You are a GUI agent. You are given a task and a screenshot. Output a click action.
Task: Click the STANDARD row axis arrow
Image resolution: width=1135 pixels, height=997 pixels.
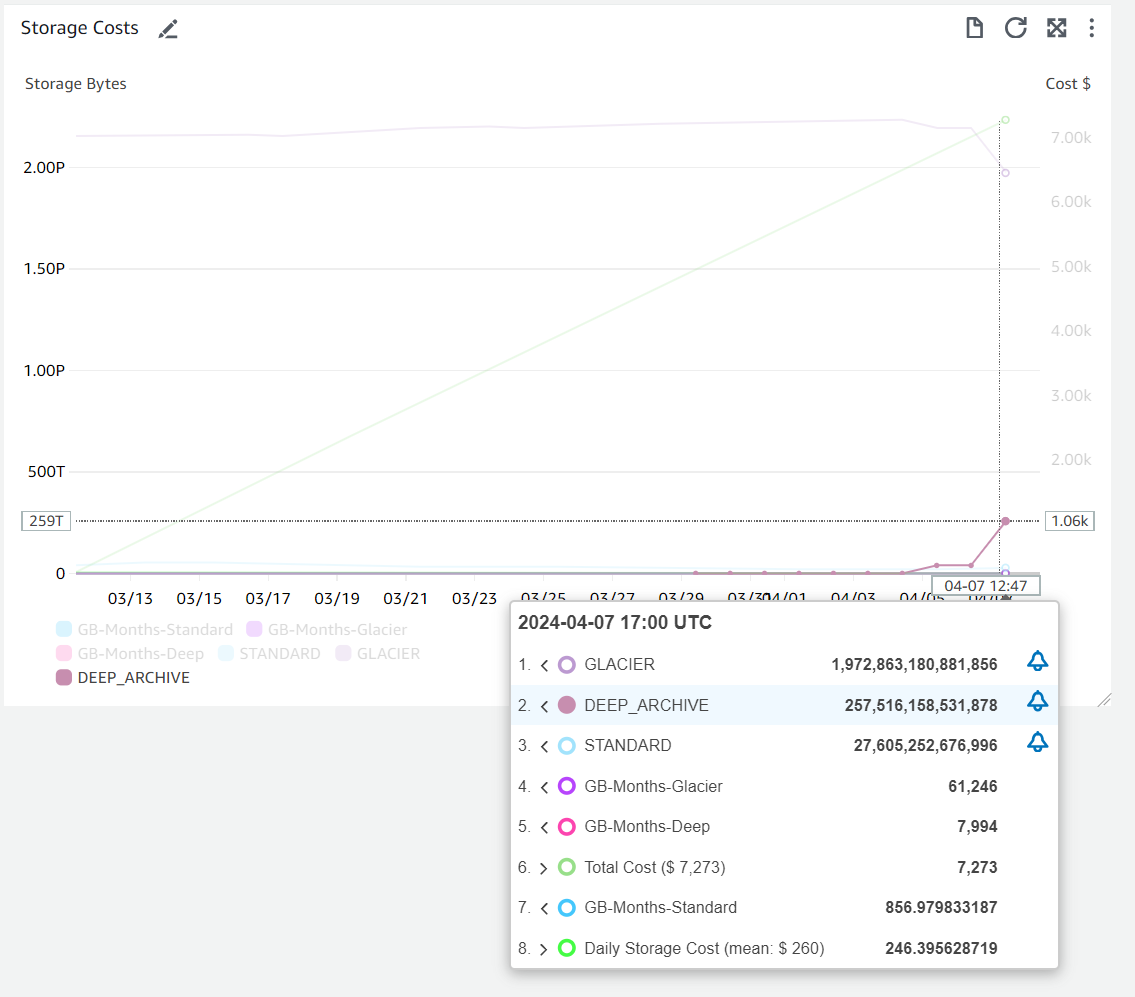544,746
